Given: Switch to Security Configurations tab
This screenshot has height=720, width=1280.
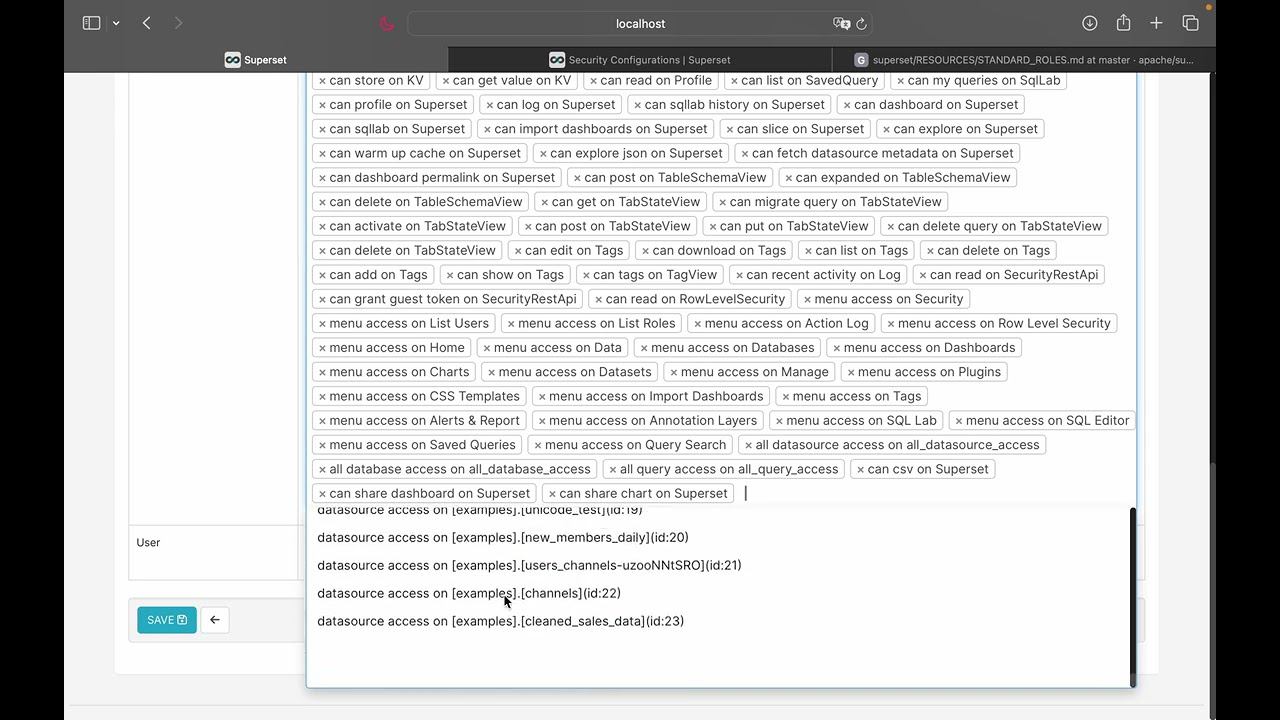Looking at the screenshot, I should [x=640, y=60].
